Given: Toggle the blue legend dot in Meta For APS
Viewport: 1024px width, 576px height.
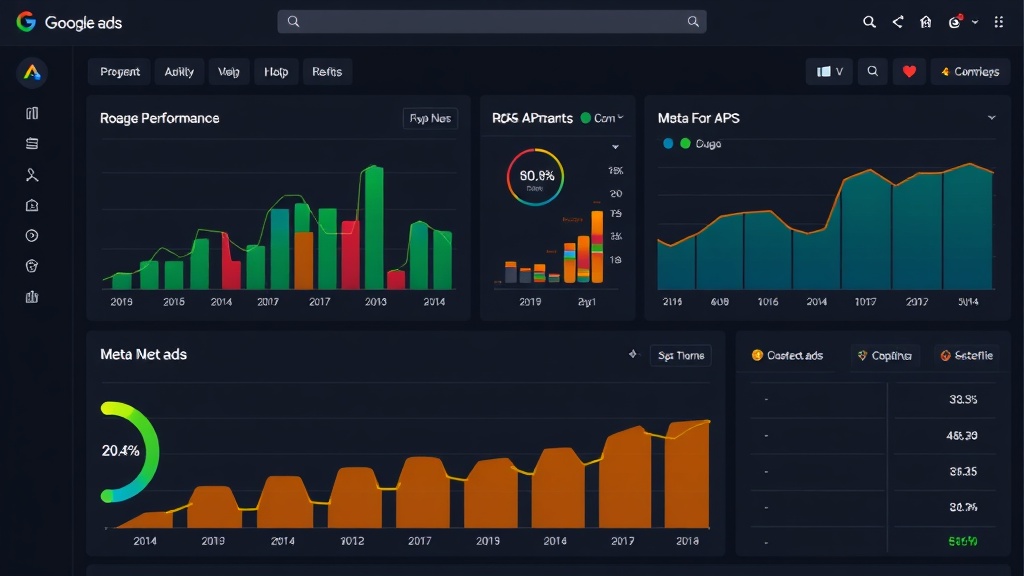Looking at the screenshot, I should click(x=668, y=144).
